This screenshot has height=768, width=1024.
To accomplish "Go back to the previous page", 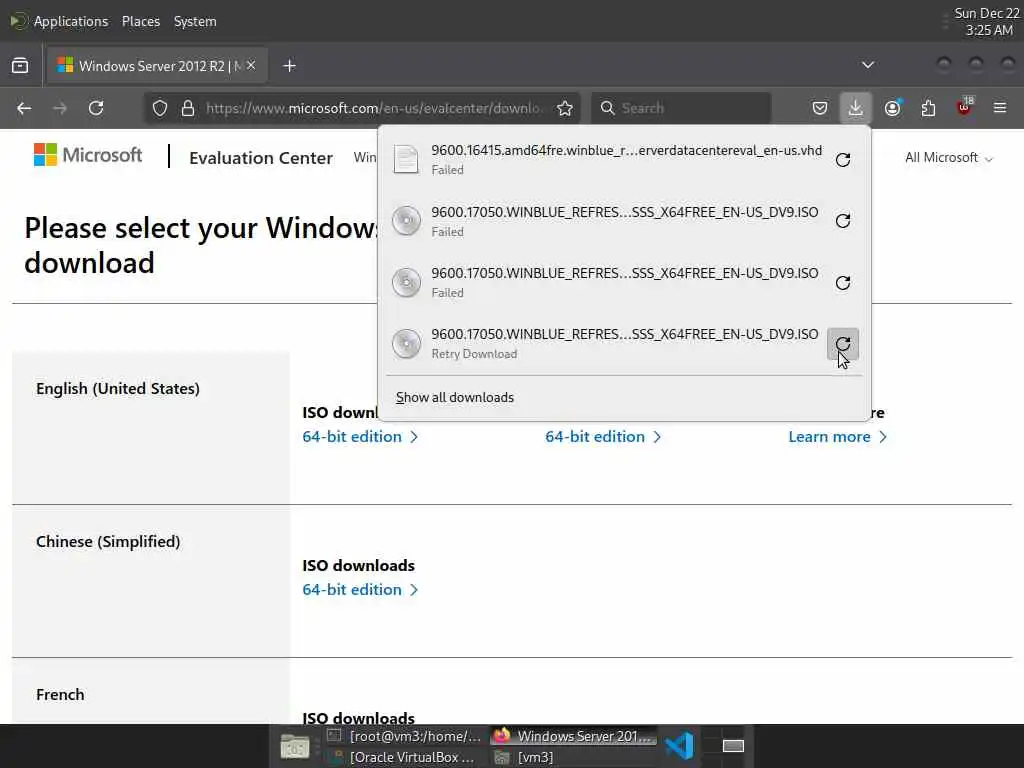I will (x=24, y=108).
